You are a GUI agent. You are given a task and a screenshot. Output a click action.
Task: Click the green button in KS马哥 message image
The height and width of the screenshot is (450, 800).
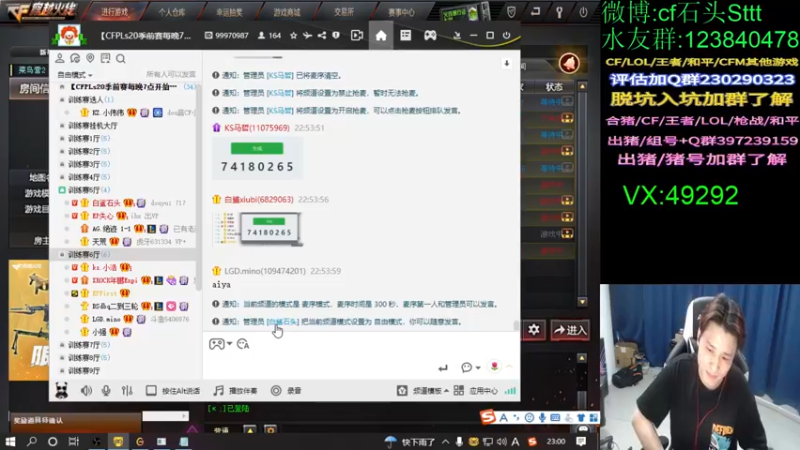pyautogui.click(x=257, y=148)
